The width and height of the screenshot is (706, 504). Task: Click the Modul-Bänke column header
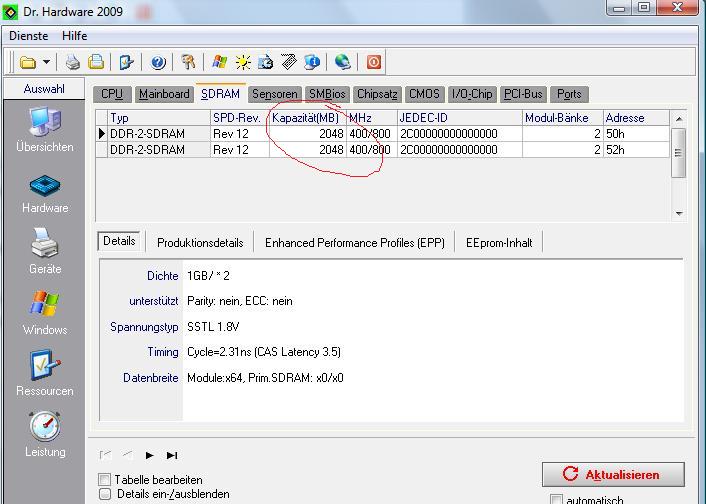tap(563, 118)
